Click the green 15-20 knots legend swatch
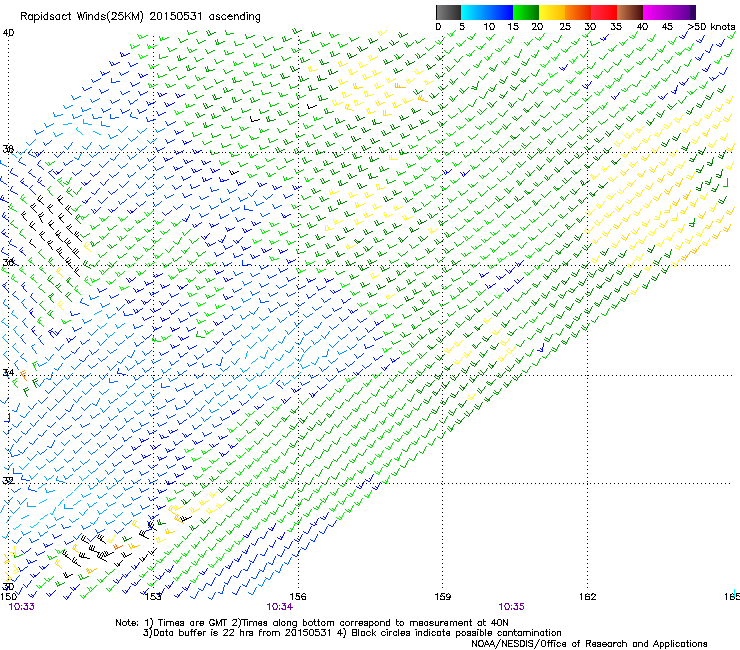Screen dimensions: 740x650 pyautogui.click(x=526, y=12)
